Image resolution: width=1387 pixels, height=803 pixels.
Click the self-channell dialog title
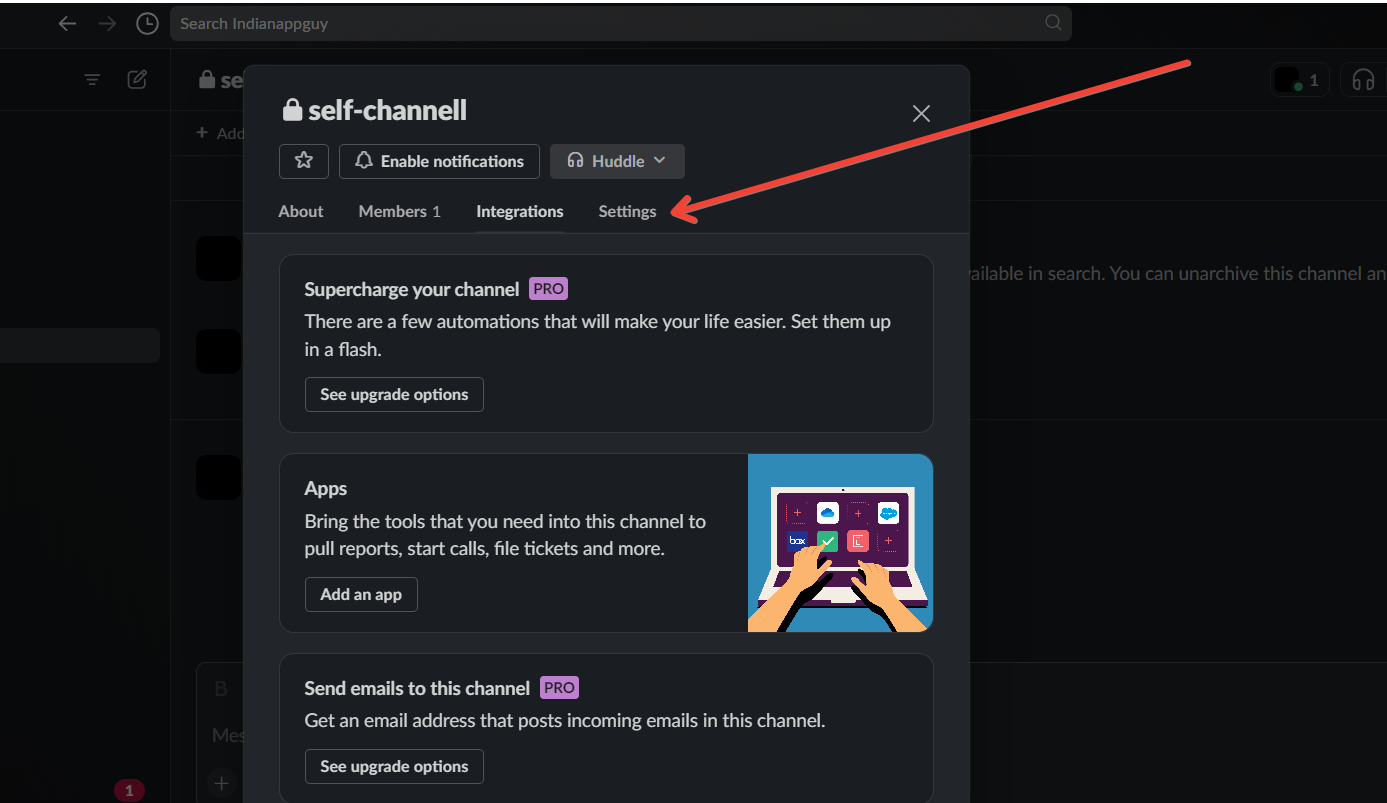click(x=387, y=110)
